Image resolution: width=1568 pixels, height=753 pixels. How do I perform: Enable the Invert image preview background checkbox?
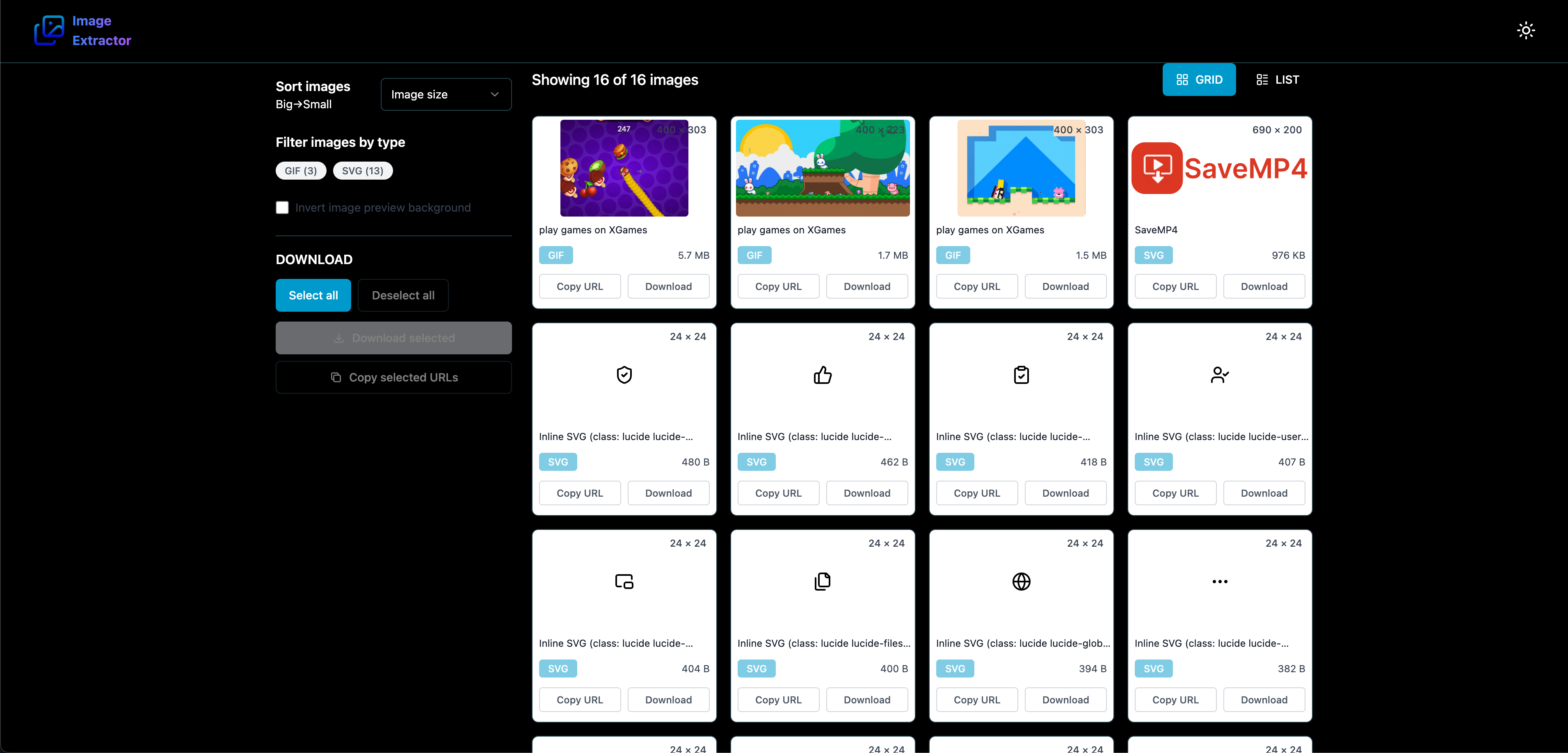282,208
